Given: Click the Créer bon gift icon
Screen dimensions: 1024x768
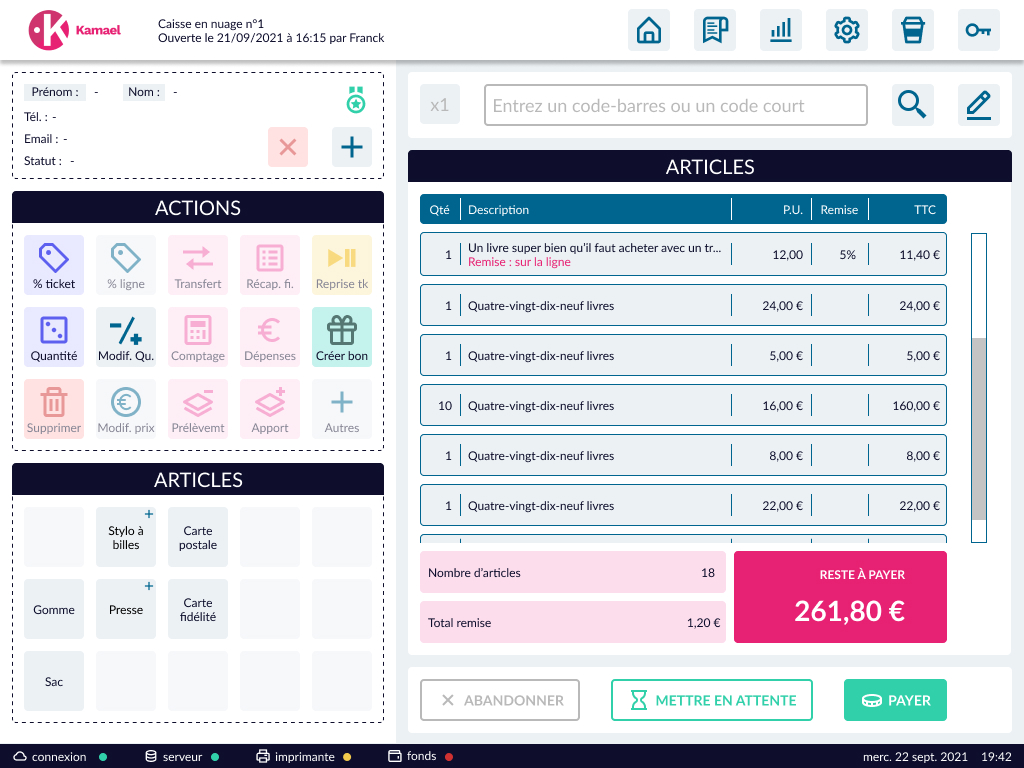Looking at the screenshot, I should point(342,337).
